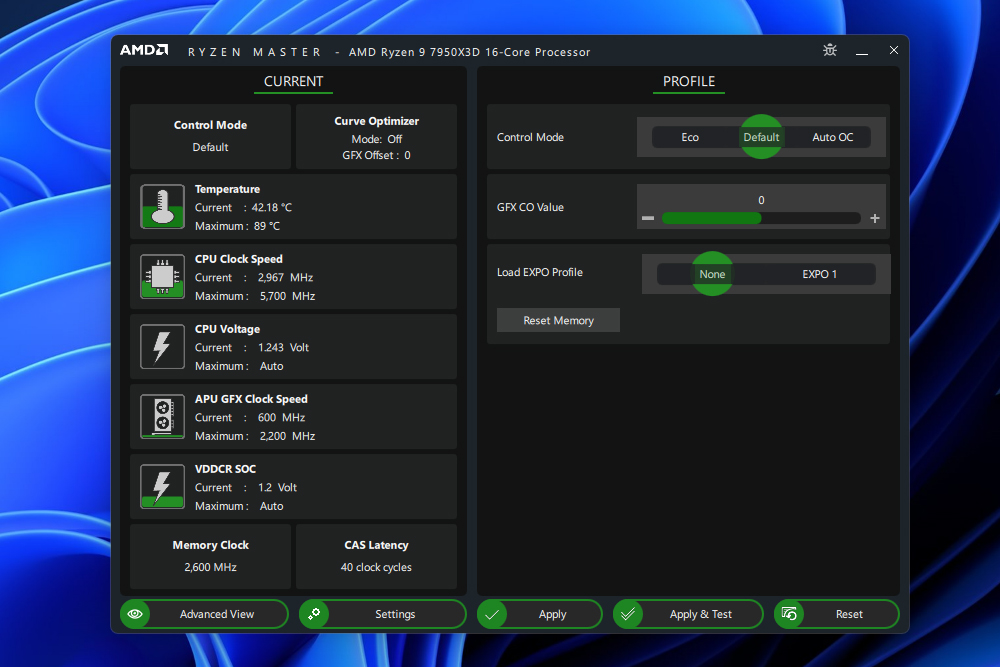This screenshot has width=1000, height=667.
Task: Switch Control Mode to Eco
Action: pyautogui.click(x=691, y=137)
